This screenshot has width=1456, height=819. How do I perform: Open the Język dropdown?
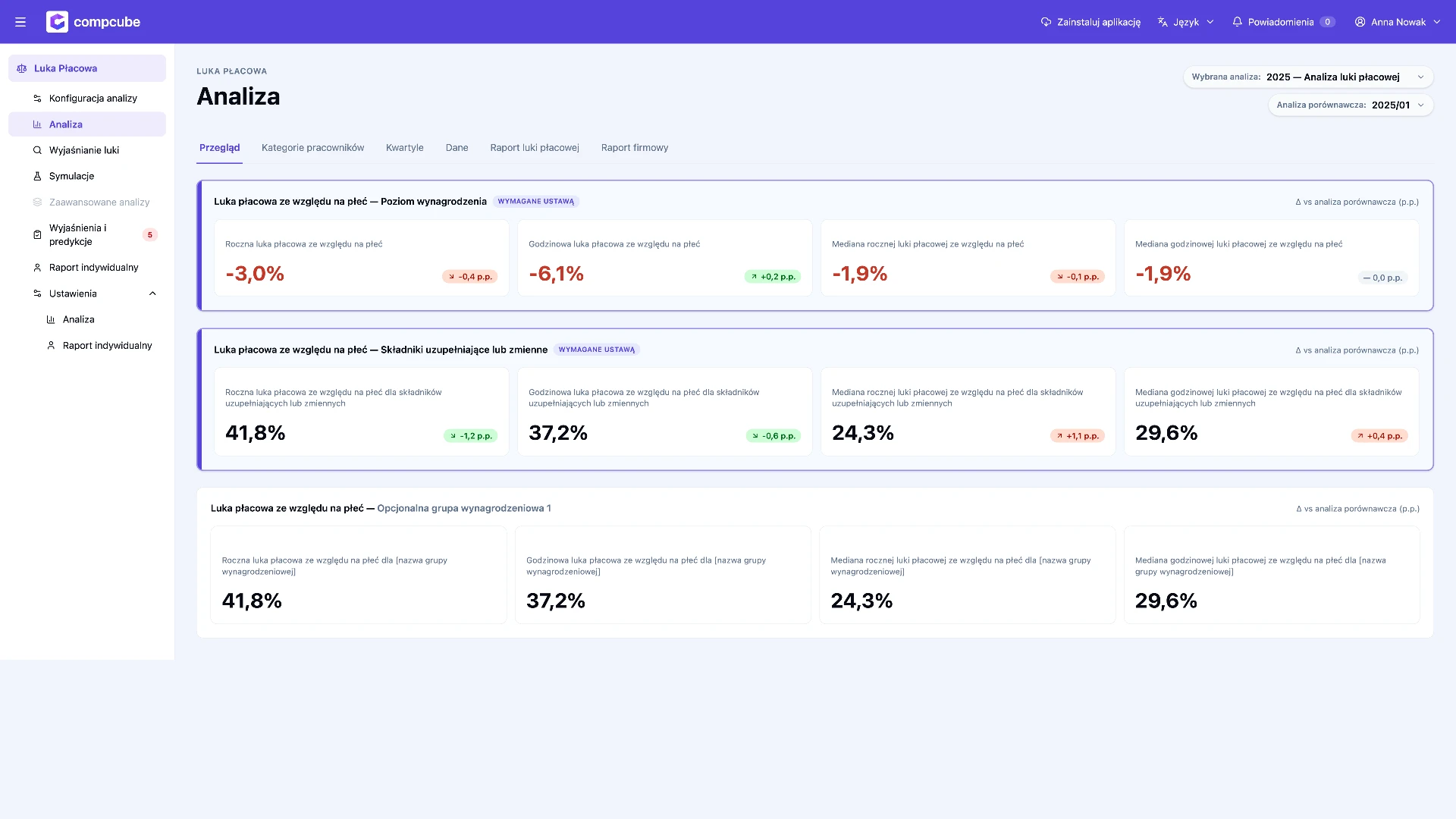pyautogui.click(x=1185, y=22)
